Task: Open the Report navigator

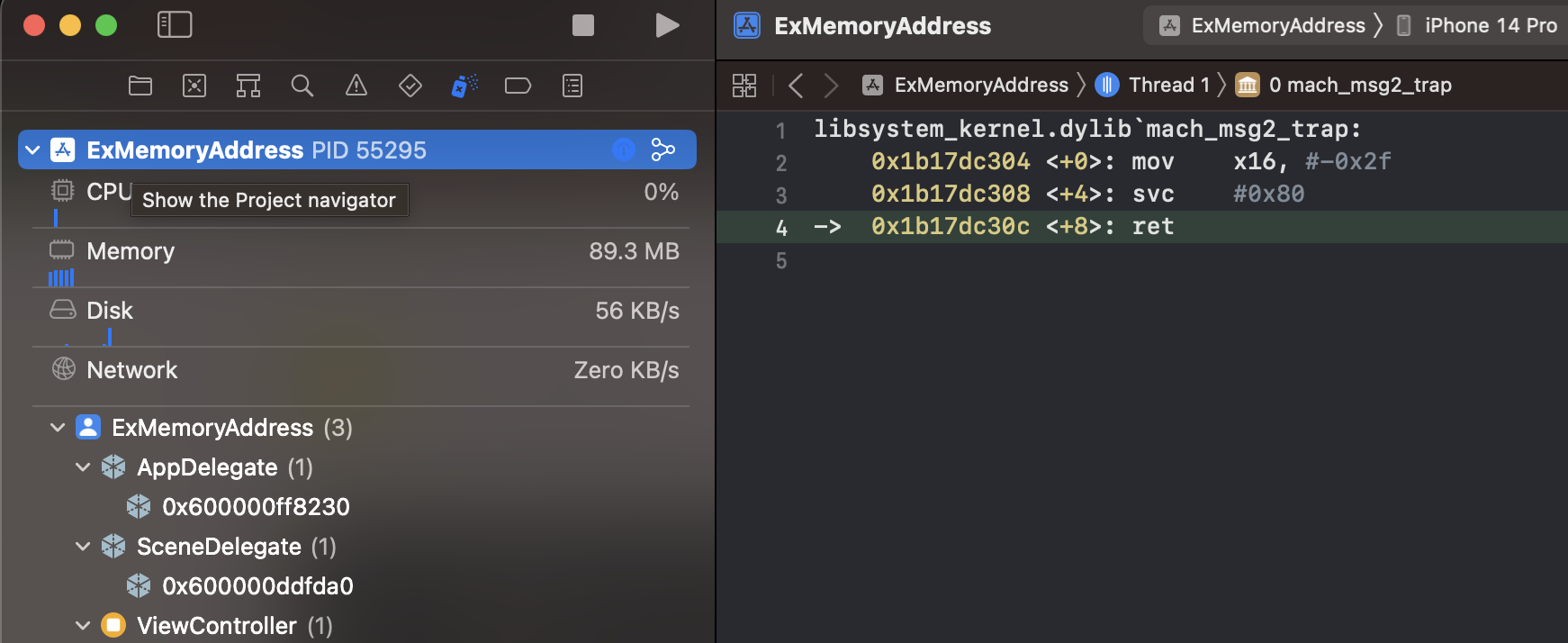Action: (x=572, y=86)
